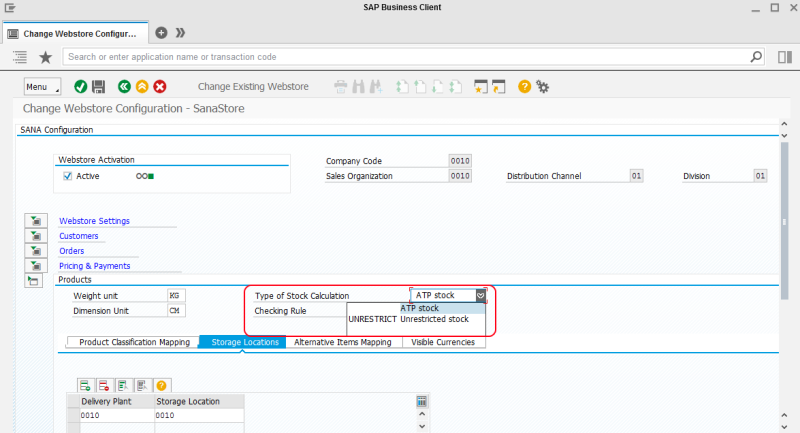
Task: Open Type of Stock Calculation dropdown arrow
Action: coord(481,295)
